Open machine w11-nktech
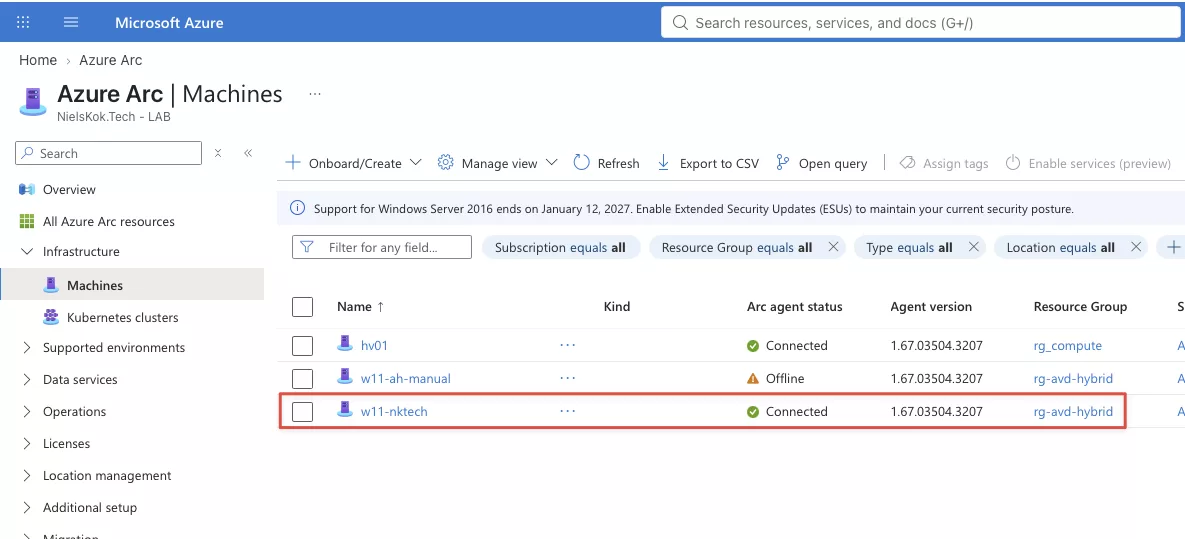 (x=394, y=412)
